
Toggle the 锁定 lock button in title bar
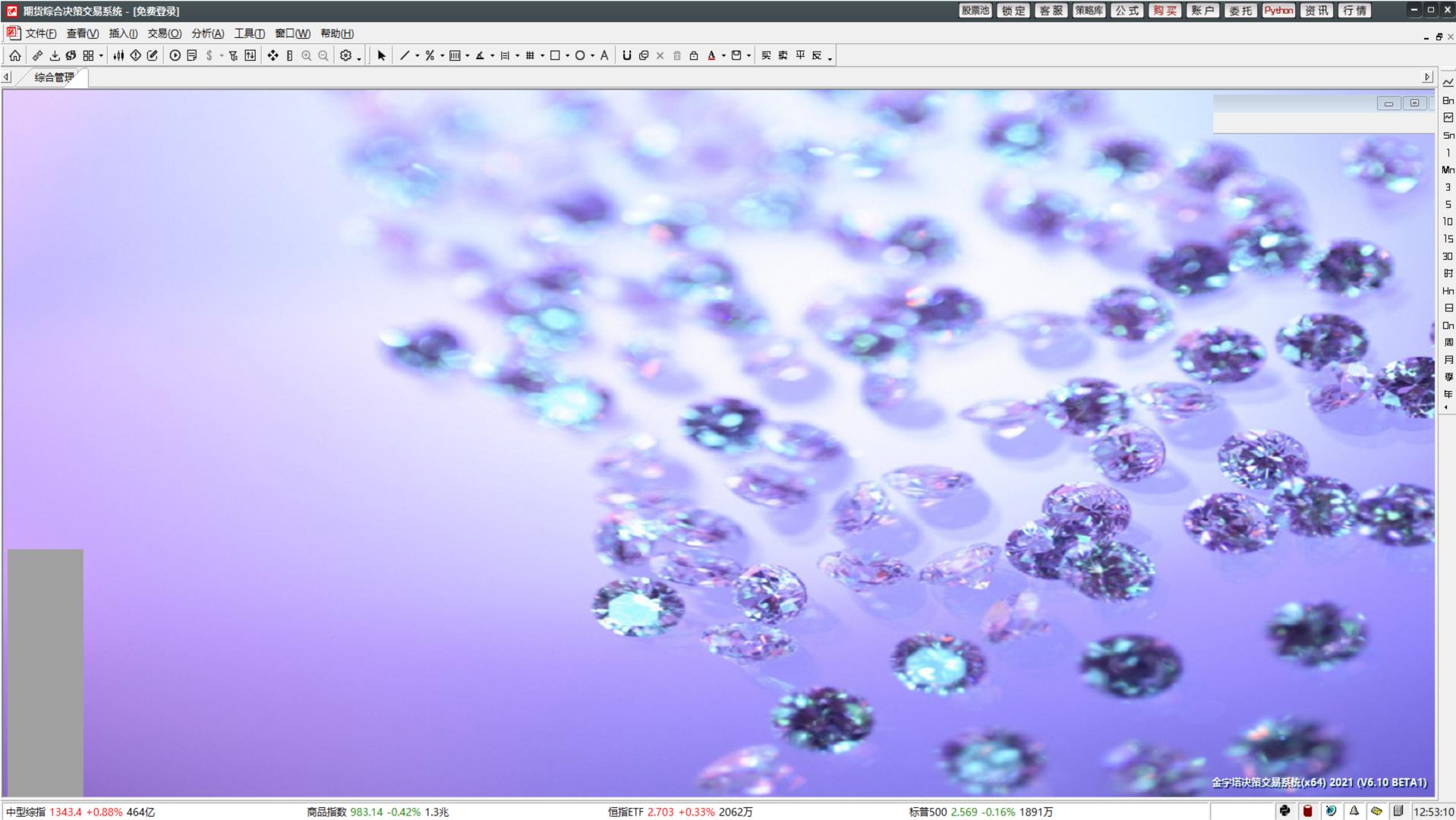(x=1013, y=11)
